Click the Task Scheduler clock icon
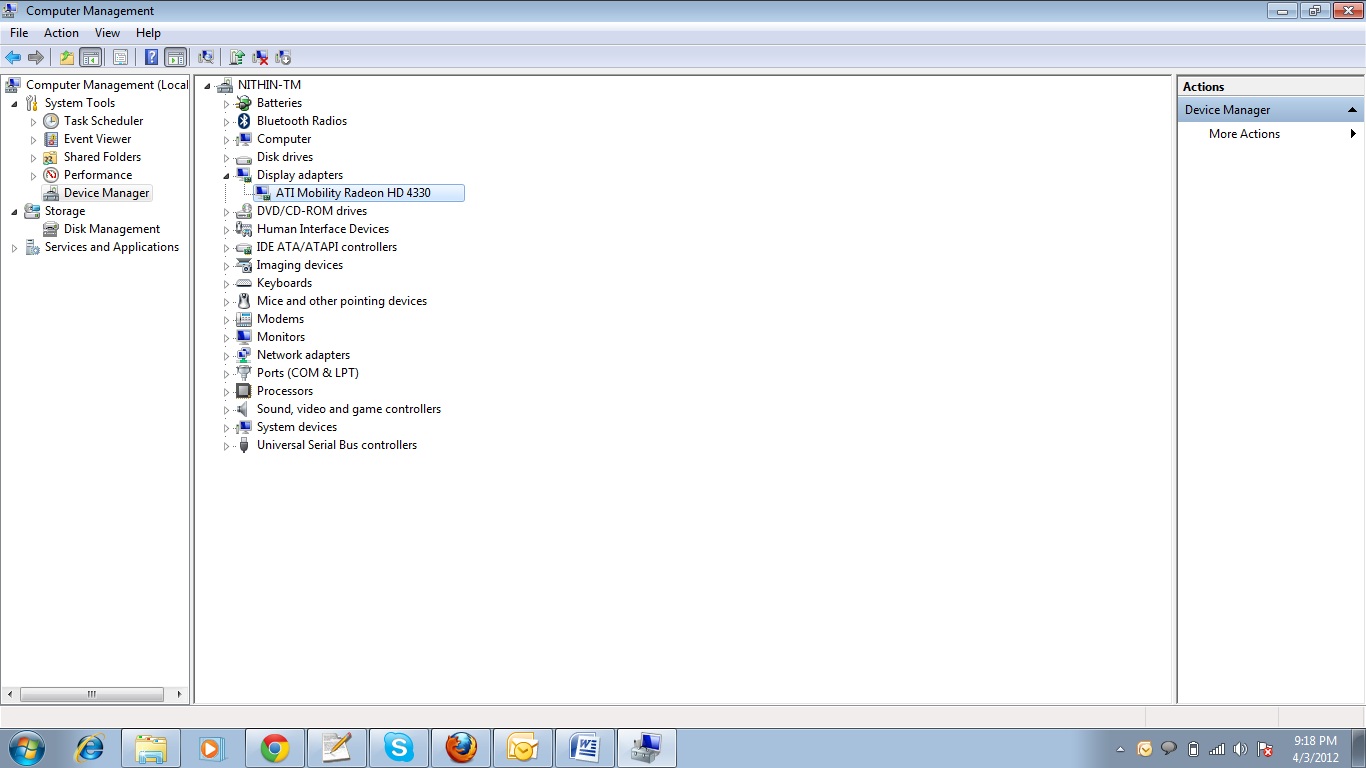The width and height of the screenshot is (1366, 768). (51, 121)
